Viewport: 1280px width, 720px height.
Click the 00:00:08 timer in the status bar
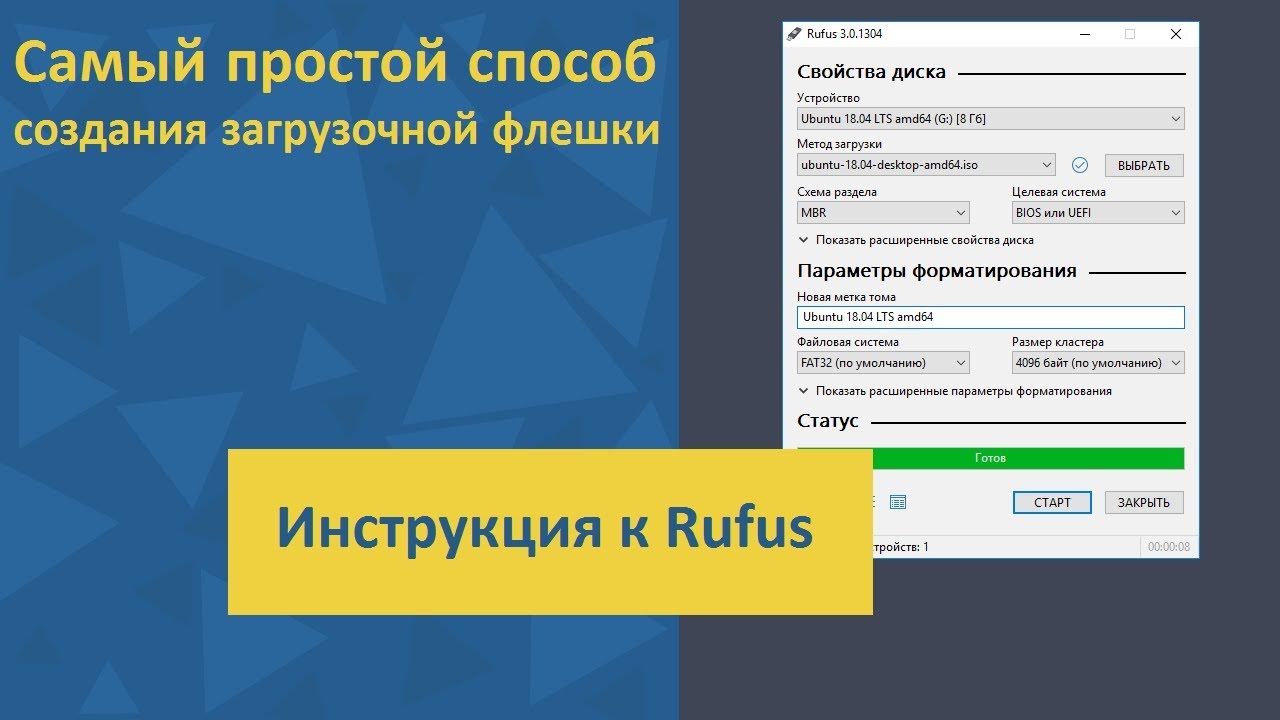(1168, 547)
